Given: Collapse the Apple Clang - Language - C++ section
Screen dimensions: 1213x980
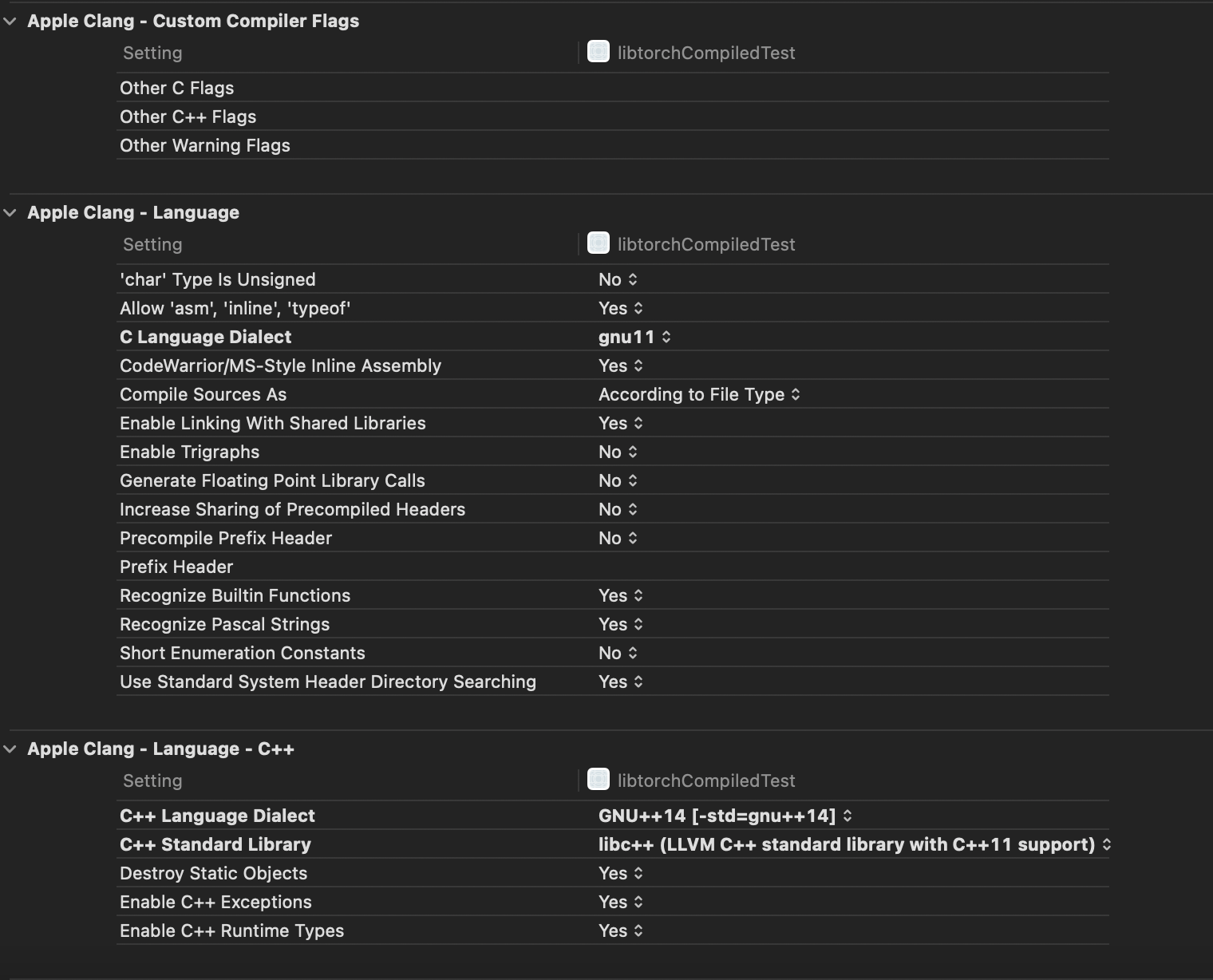Looking at the screenshot, I should click(10, 749).
